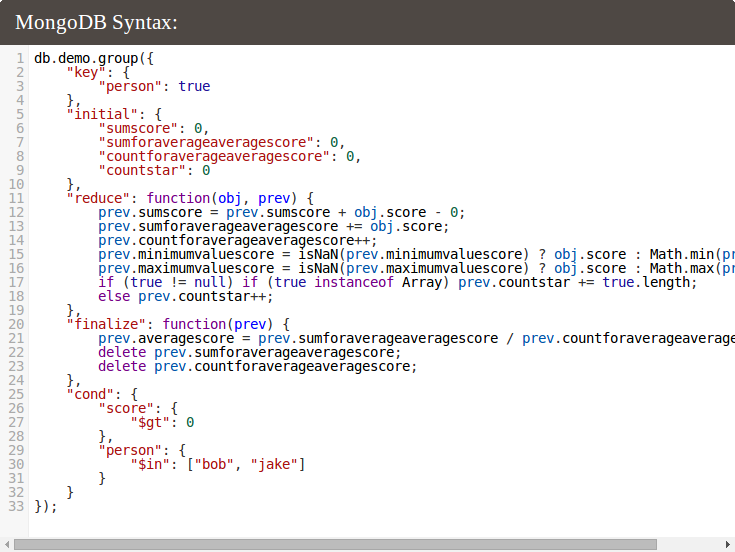The height and width of the screenshot is (552, 735).
Task: Click the "cond" key in the code
Action: point(90,394)
